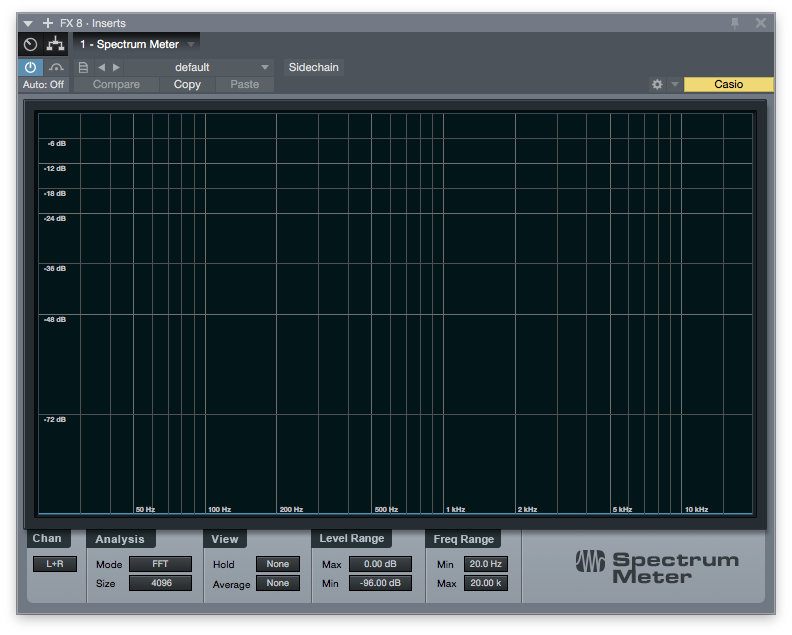The image size is (792, 635).
Task: Go to the previous preset arrow
Action: [101, 68]
